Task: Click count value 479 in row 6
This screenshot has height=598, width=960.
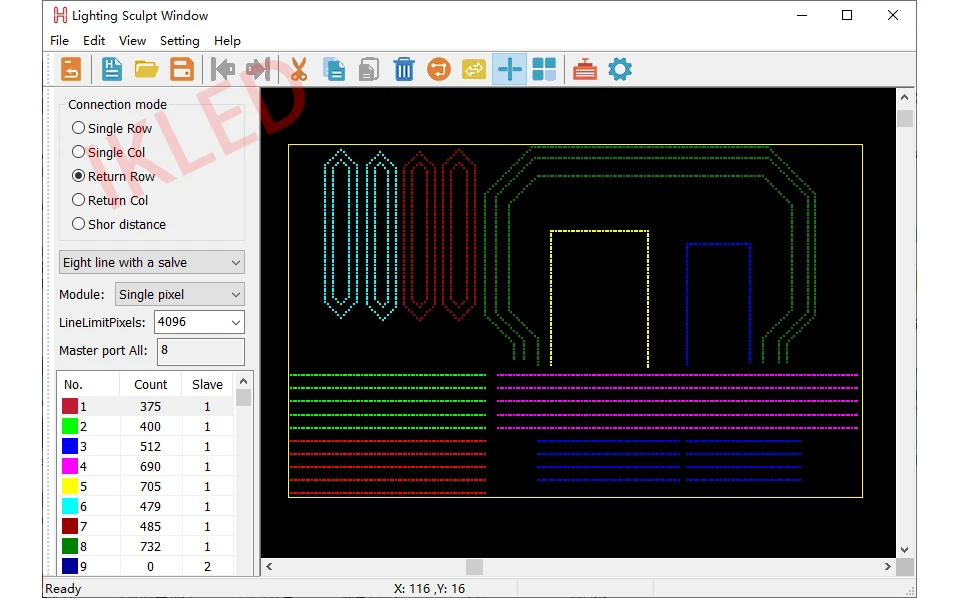Action: (x=150, y=506)
